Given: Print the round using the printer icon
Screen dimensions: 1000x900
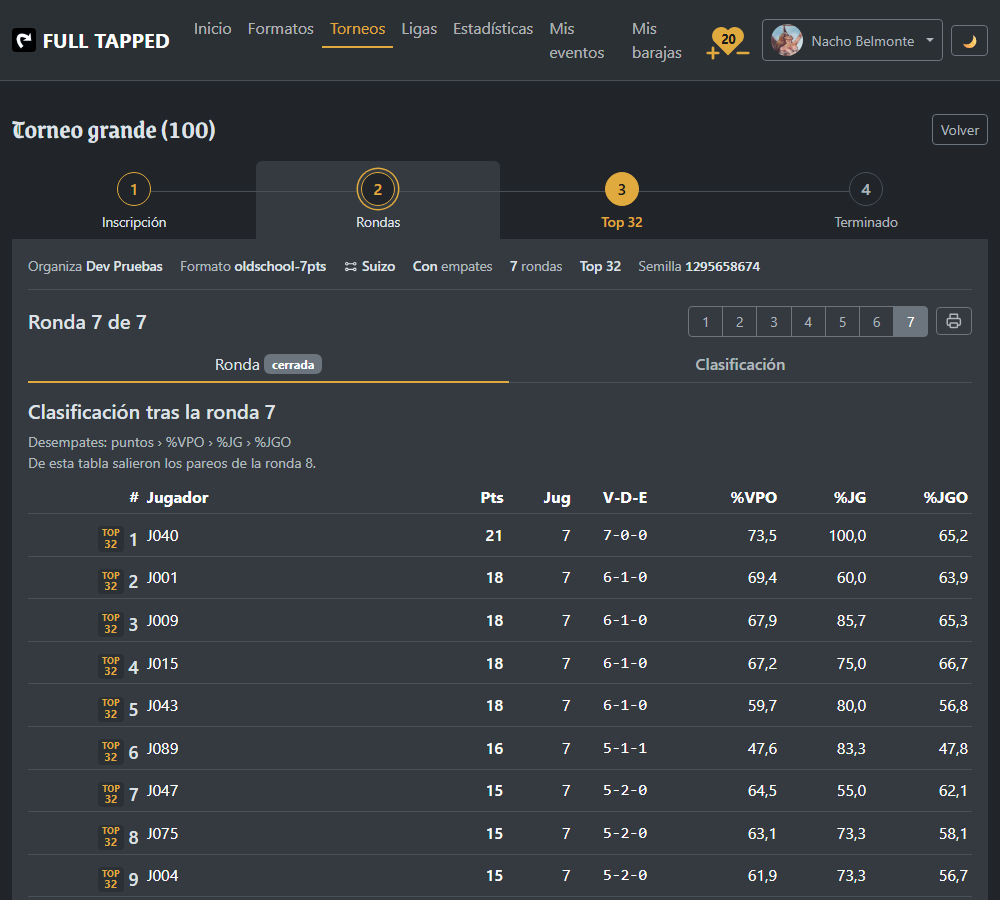Looking at the screenshot, I should point(953,321).
